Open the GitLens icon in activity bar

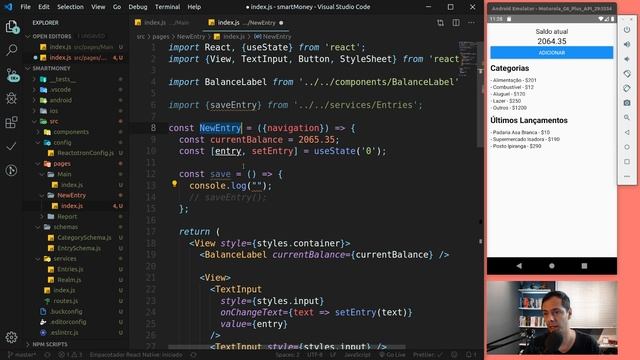coord(11,170)
